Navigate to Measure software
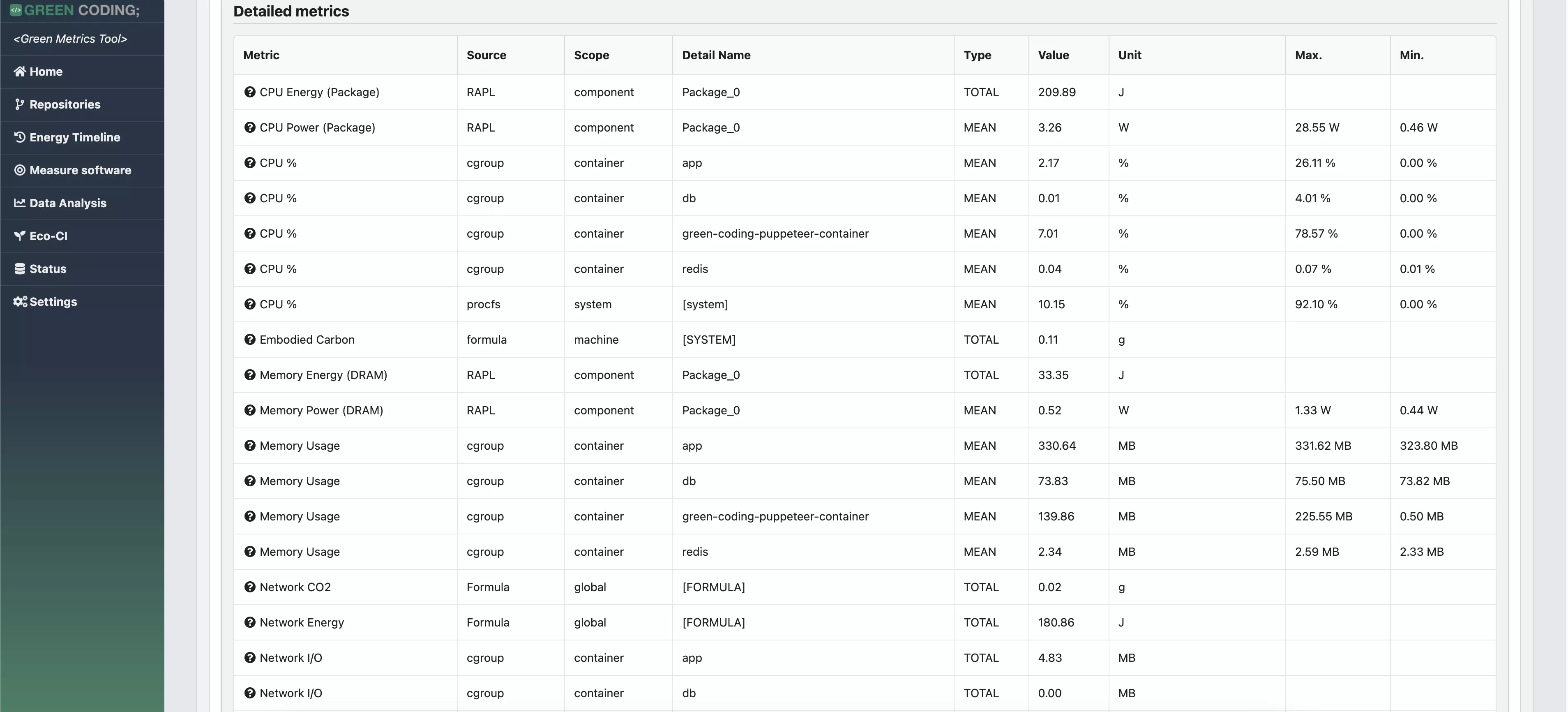The height and width of the screenshot is (712, 1568). tap(80, 170)
